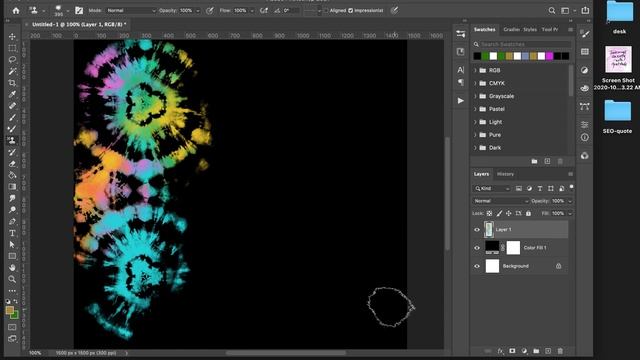Image resolution: width=640 pixels, height=360 pixels.
Task: Click the Color Fill 1 mask thumbnail
Action: [x=513, y=248]
